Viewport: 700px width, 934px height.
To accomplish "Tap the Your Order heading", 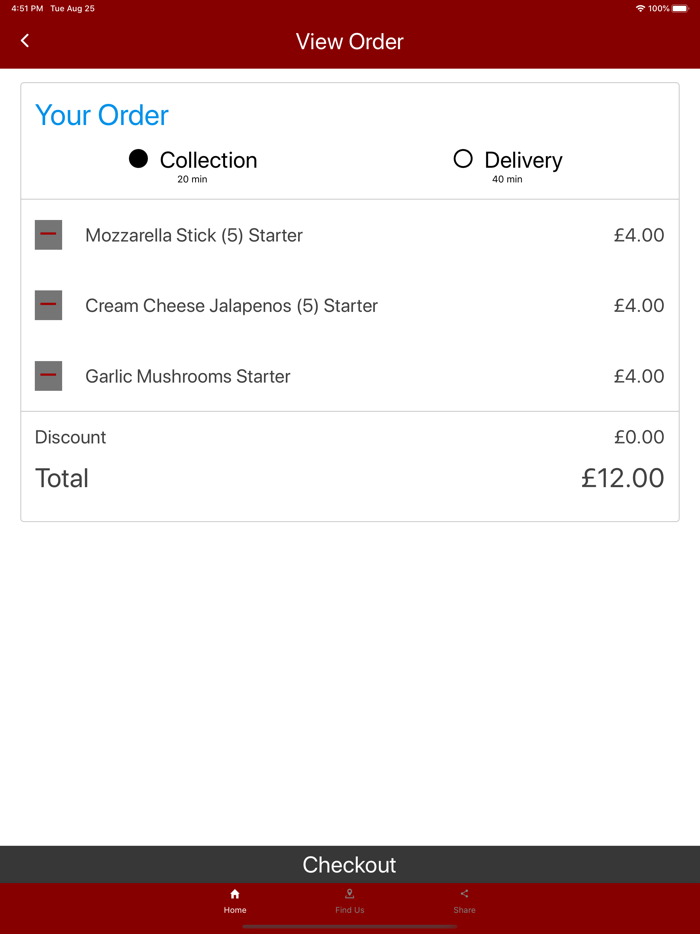I will (102, 115).
